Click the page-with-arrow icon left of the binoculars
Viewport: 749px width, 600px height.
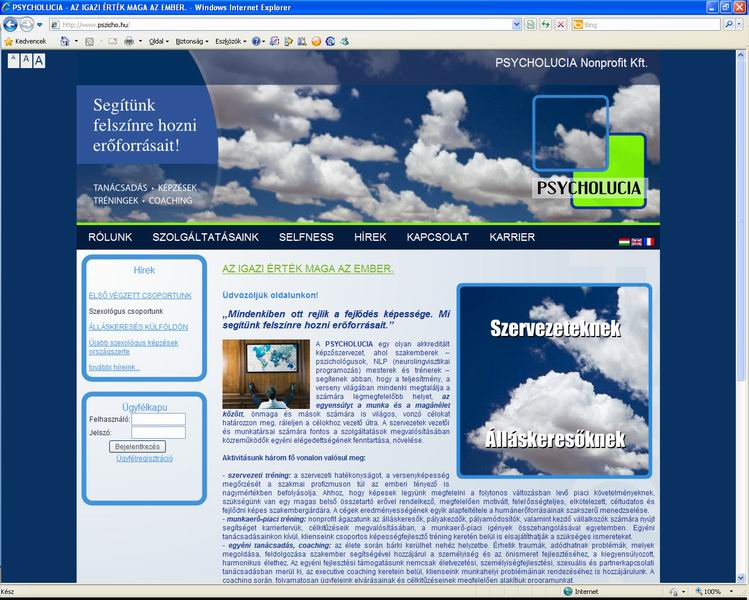click(x=288, y=42)
